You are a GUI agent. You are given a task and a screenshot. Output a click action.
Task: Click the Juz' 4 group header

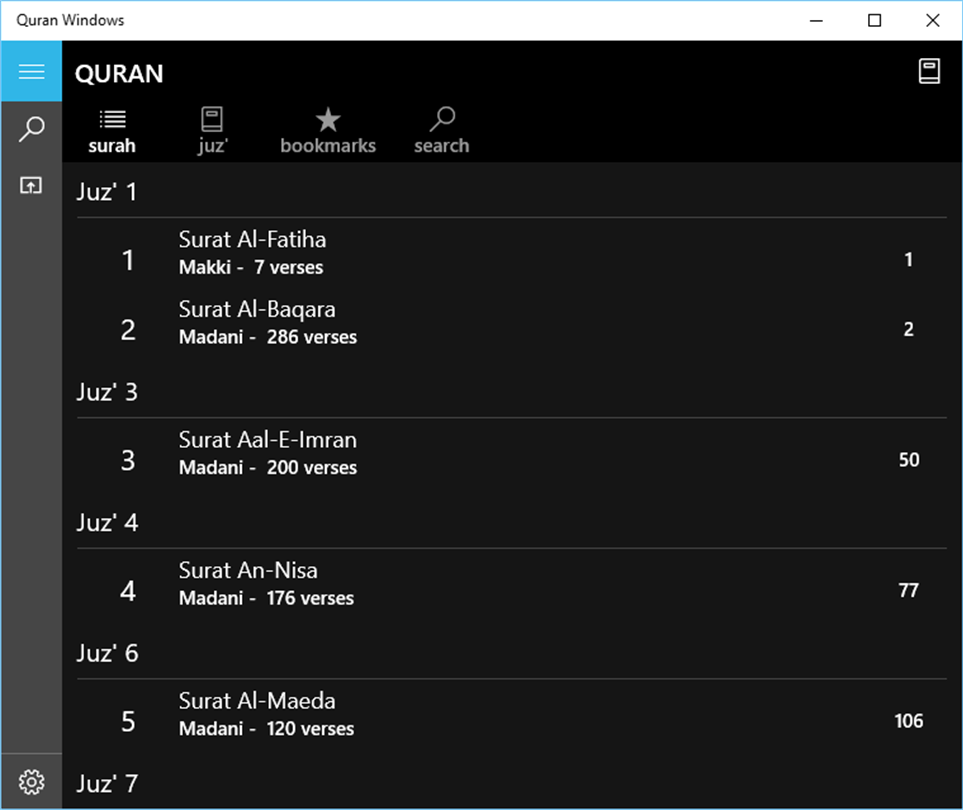coord(107,523)
